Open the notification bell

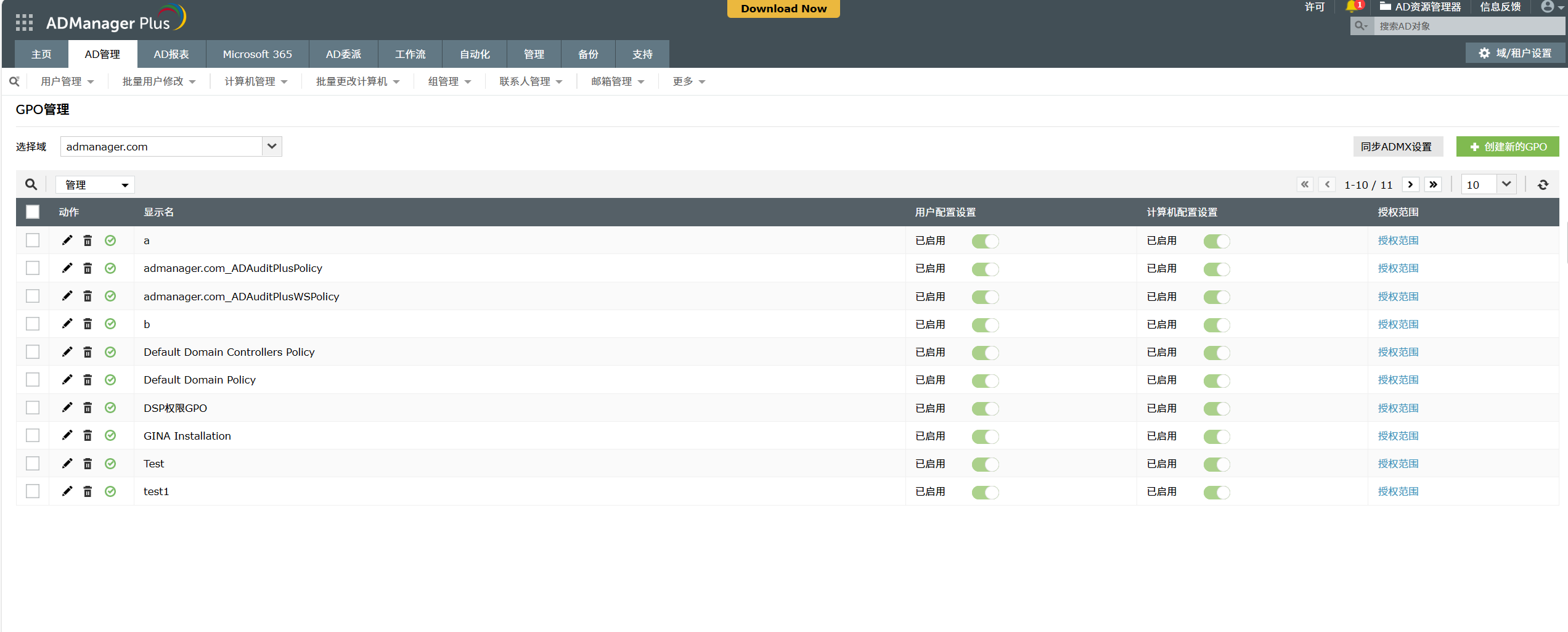click(1352, 7)
